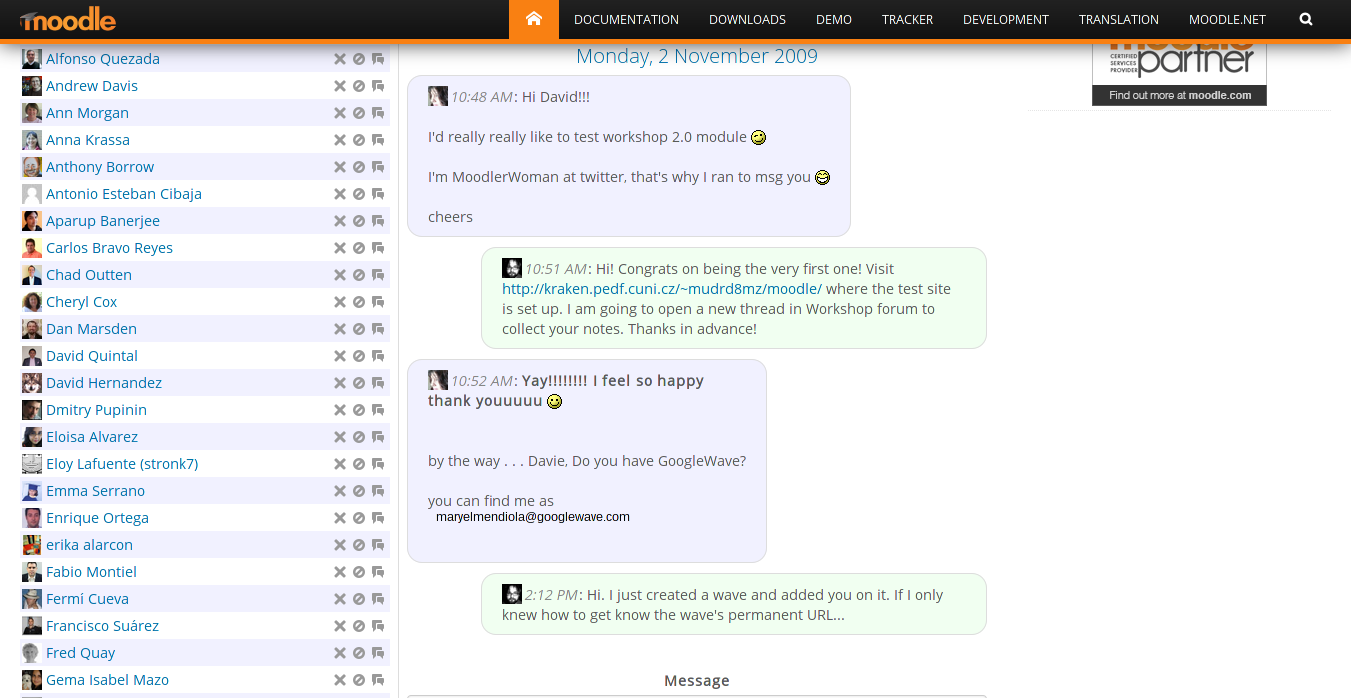Click sender avatar on 10:48 AM message
Image resolution: width=1351 pixels, height=698 pixels.
[438, 96]
